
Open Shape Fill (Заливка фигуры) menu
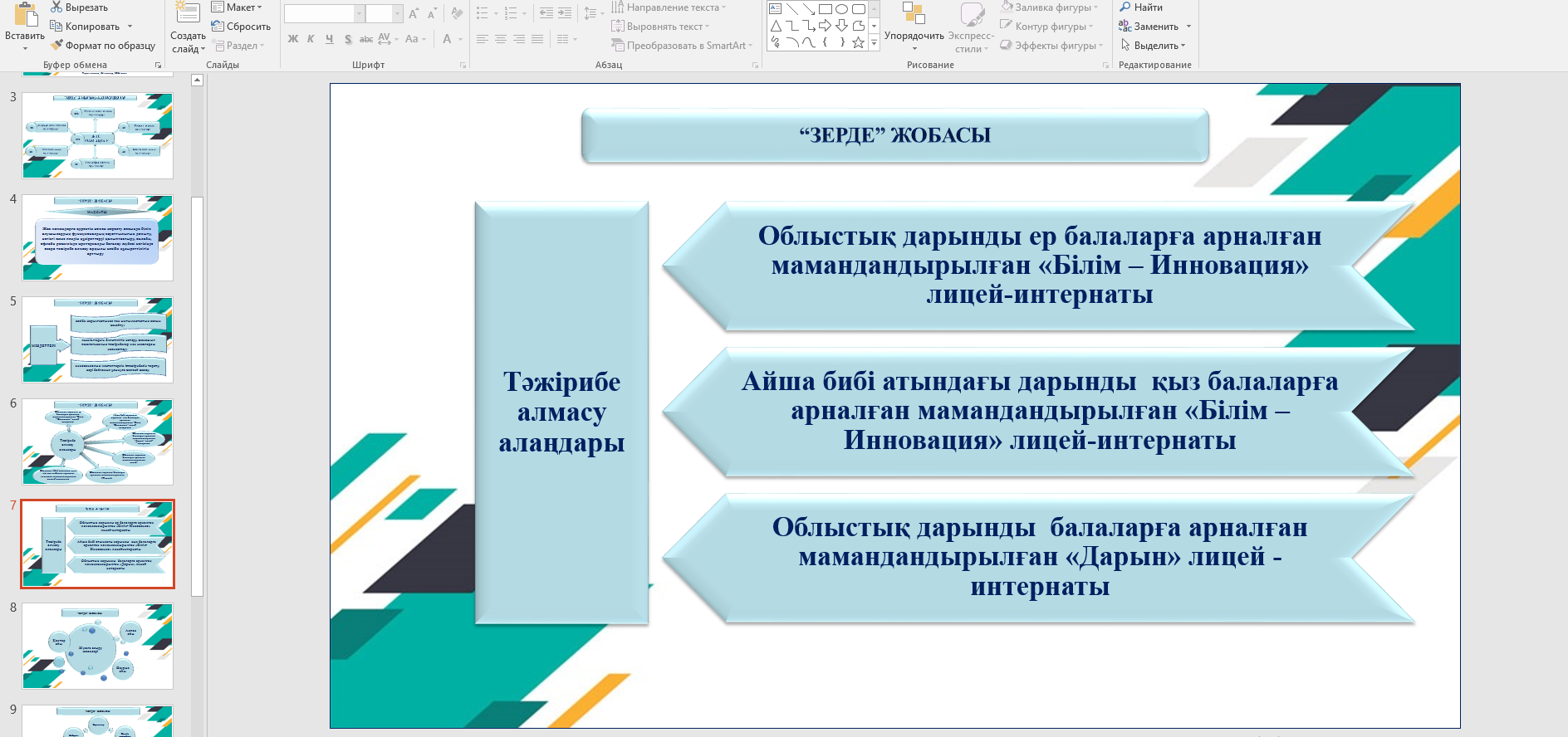(x=1049, y=7)
